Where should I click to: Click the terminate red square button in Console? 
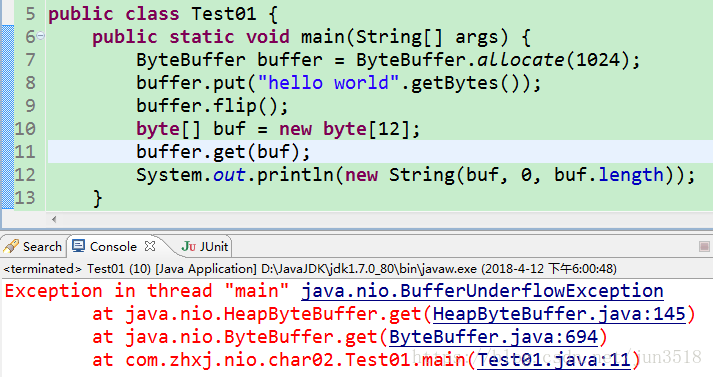pyautogui.click(x=704, y=246)
